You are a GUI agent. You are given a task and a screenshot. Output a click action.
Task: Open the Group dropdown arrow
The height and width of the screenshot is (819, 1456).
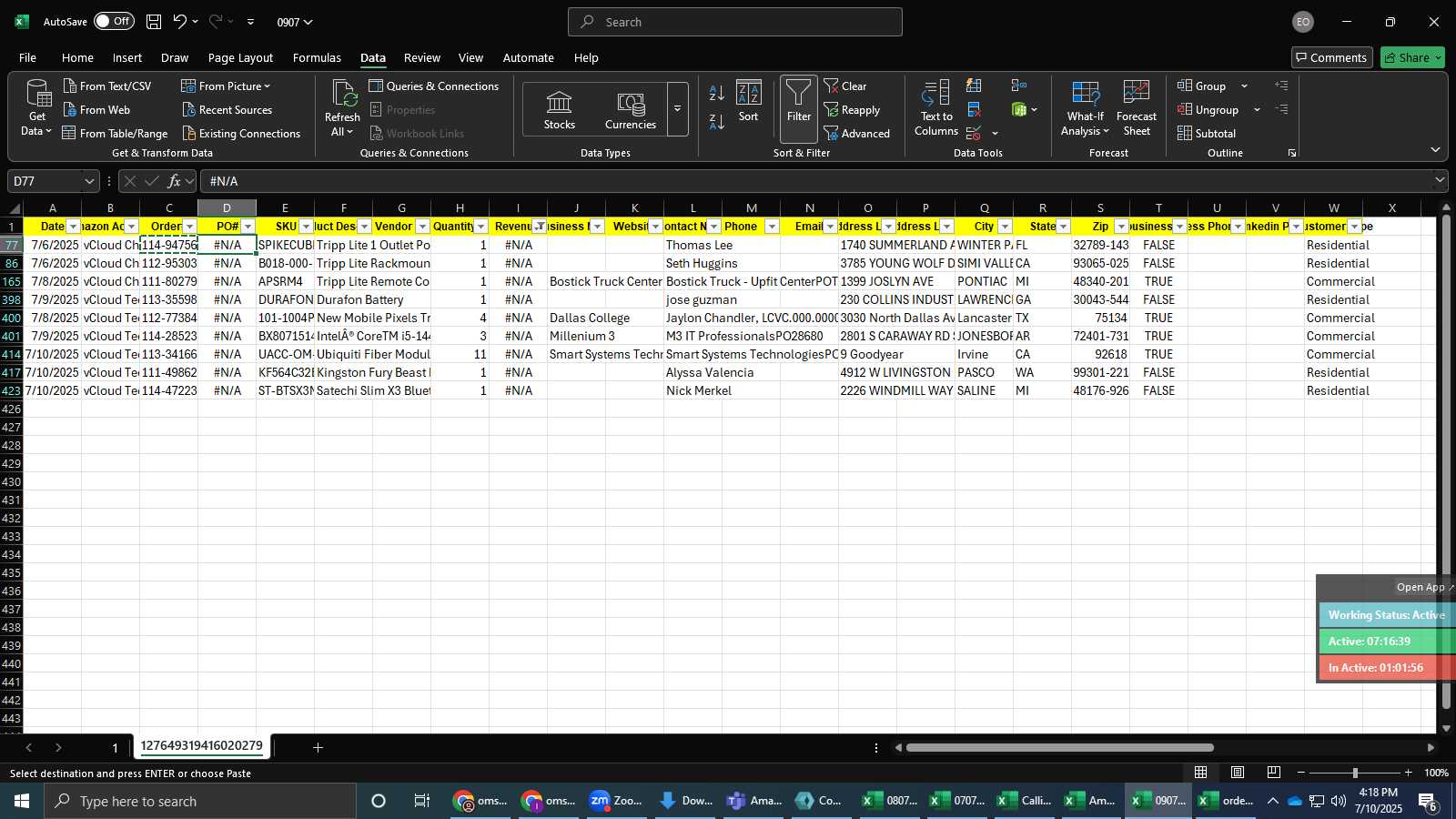pos(1244,86)
